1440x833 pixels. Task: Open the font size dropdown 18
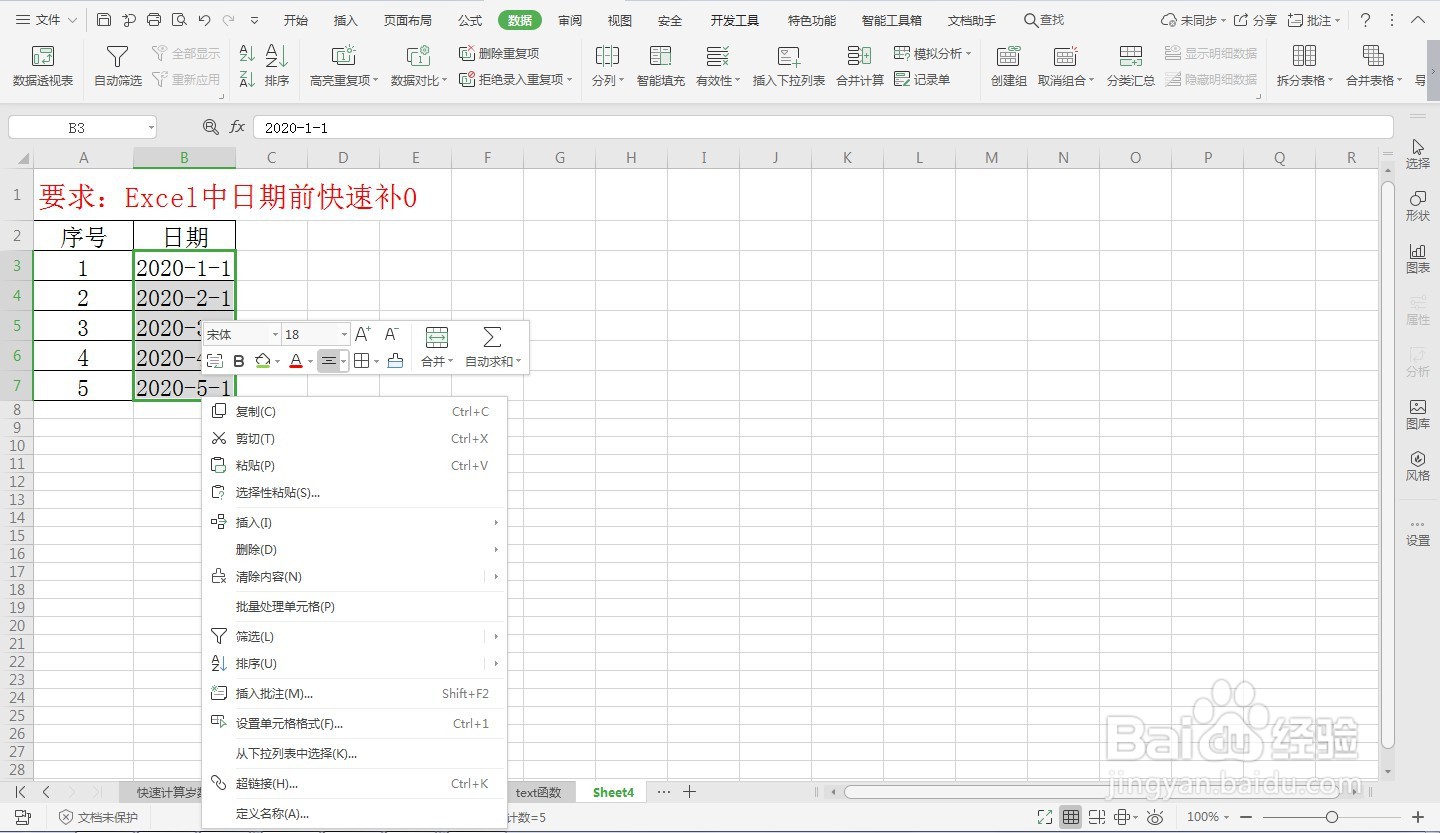[345, 335]
